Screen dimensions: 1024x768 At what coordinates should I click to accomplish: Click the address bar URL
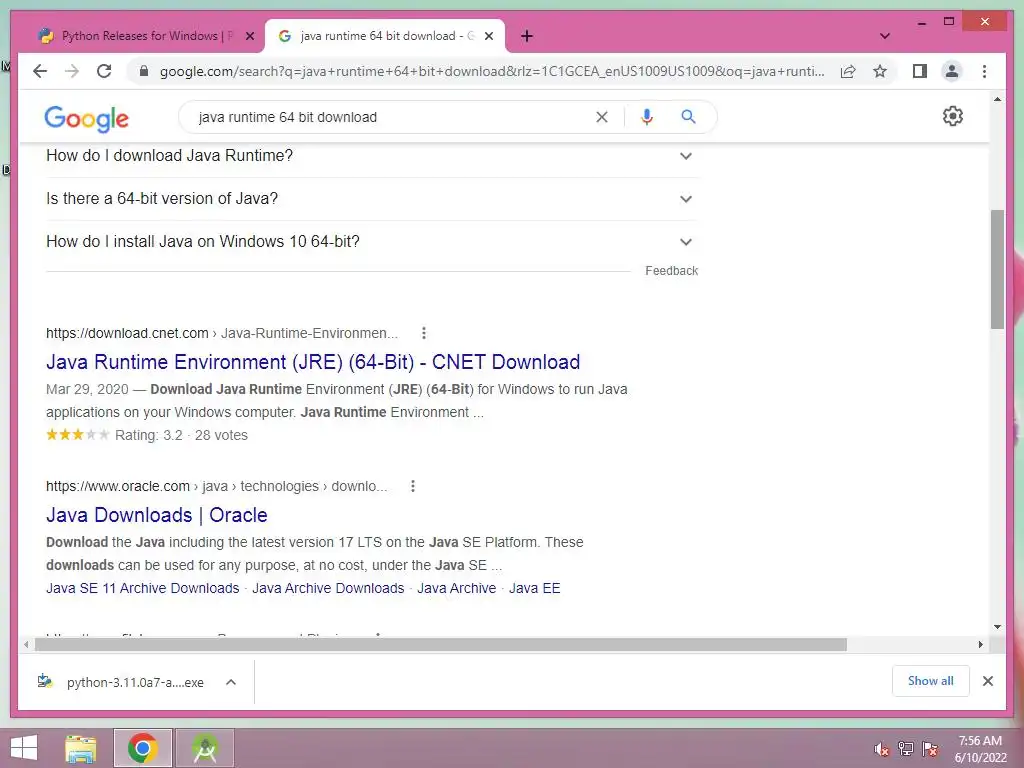[492, 71]
